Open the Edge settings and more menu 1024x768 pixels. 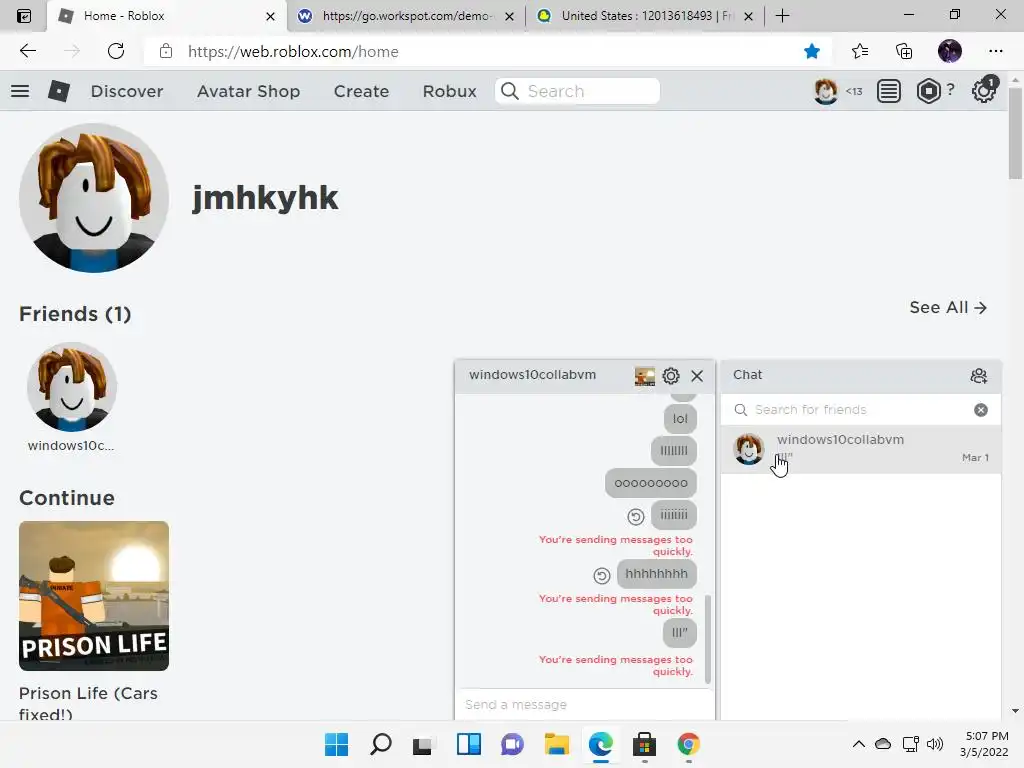(995, 51)
